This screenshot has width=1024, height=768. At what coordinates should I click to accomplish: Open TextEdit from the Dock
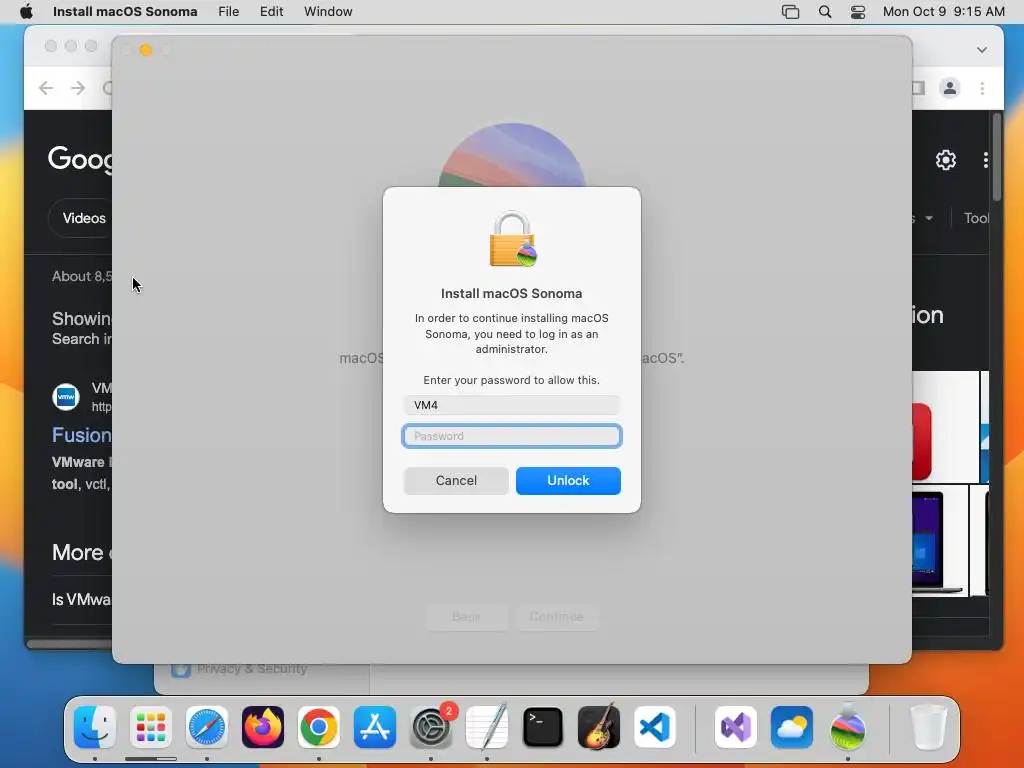pyautogui.click(x=487, y=727)
